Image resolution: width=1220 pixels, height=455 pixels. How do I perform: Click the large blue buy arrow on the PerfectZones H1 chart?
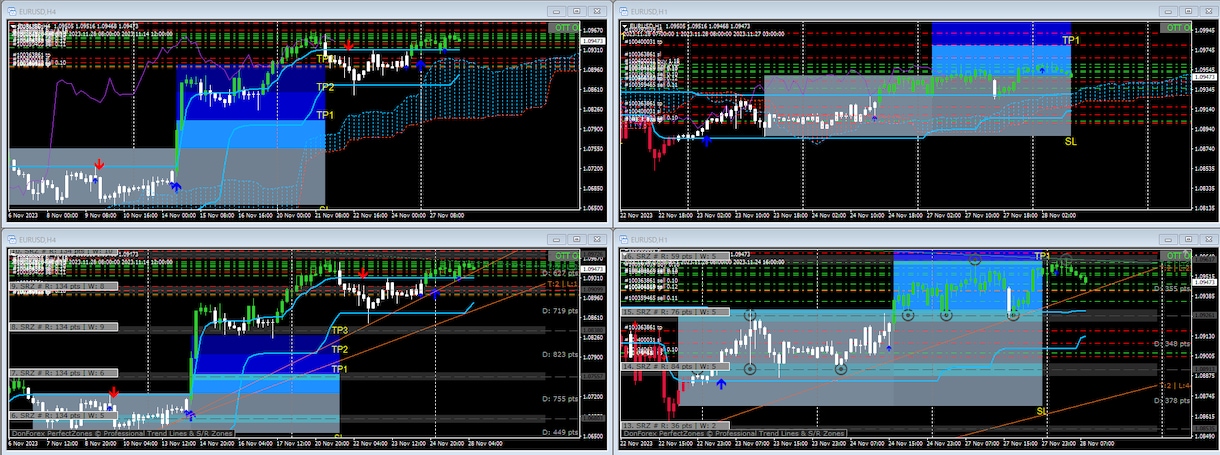tap(720, 384)
